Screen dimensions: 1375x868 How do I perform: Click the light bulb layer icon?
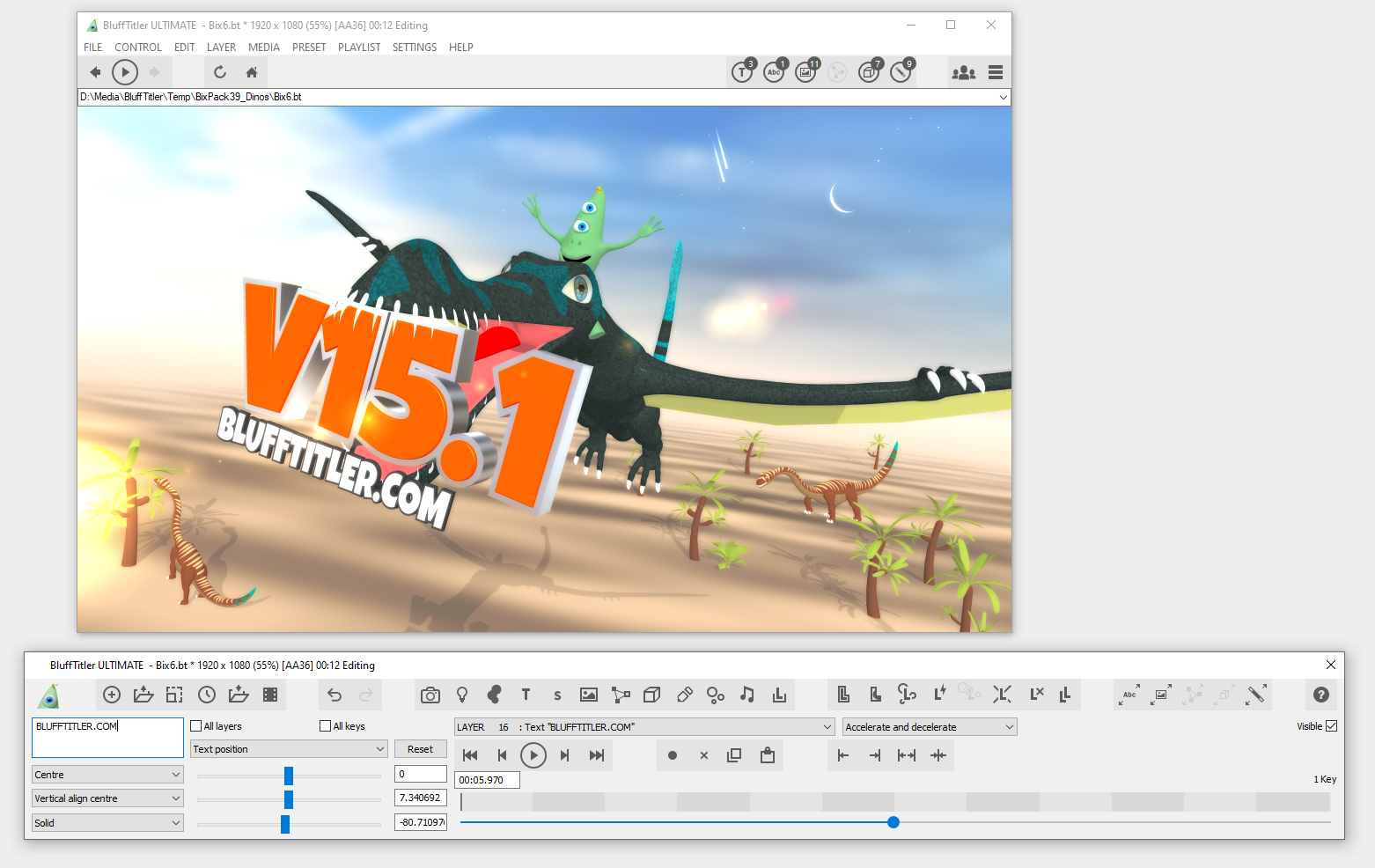[462, 695]
